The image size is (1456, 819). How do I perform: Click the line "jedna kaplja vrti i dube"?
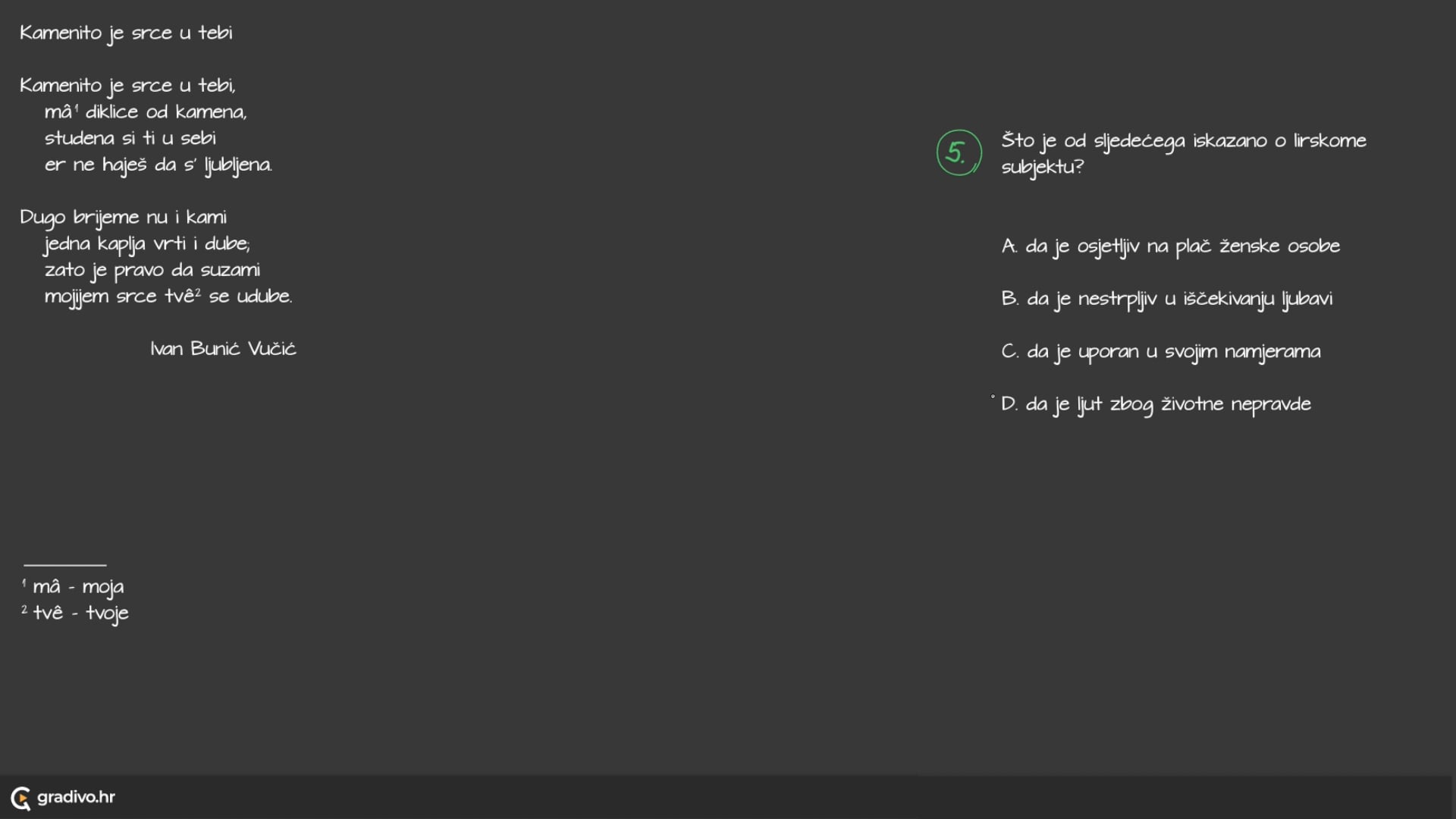click(147, 244)
